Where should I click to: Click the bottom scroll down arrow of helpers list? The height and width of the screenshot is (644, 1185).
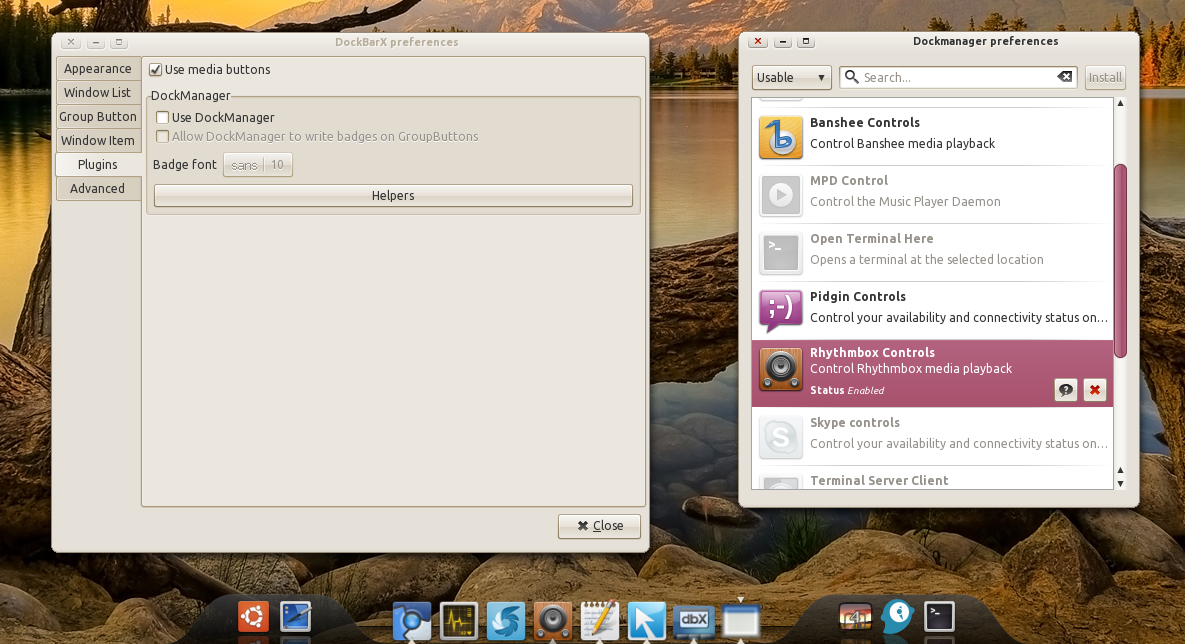(x=1120, y=484)
